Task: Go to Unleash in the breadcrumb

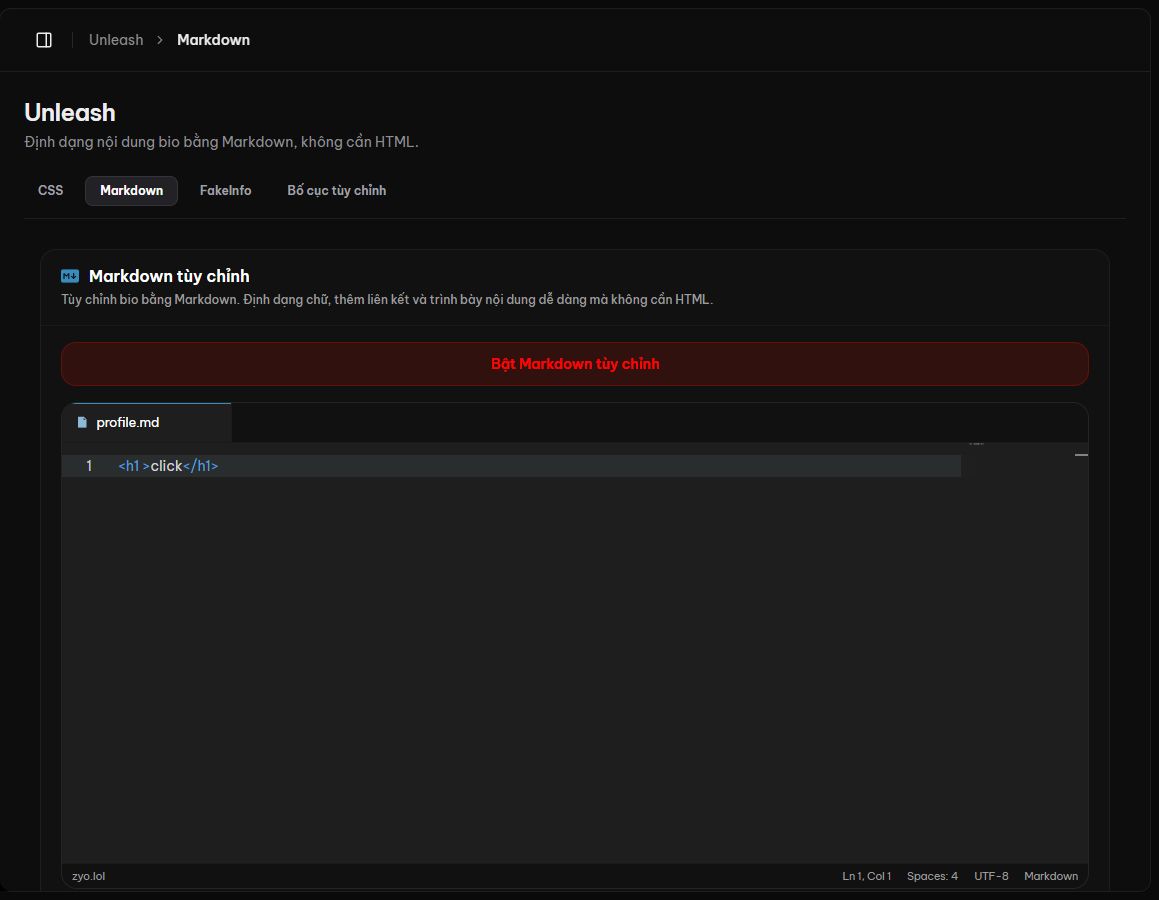Action: [116, 40]
